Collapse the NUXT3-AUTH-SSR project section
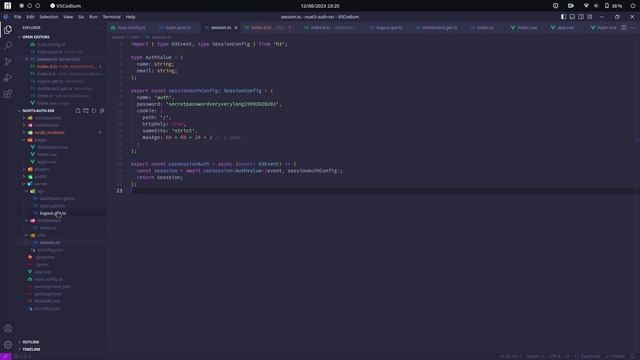 tap(38, 111)
